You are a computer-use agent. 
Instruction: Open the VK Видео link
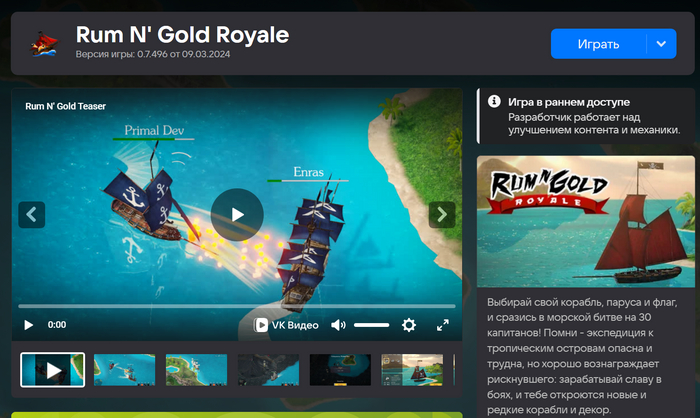pyautogui.click(x=286, y=325)
